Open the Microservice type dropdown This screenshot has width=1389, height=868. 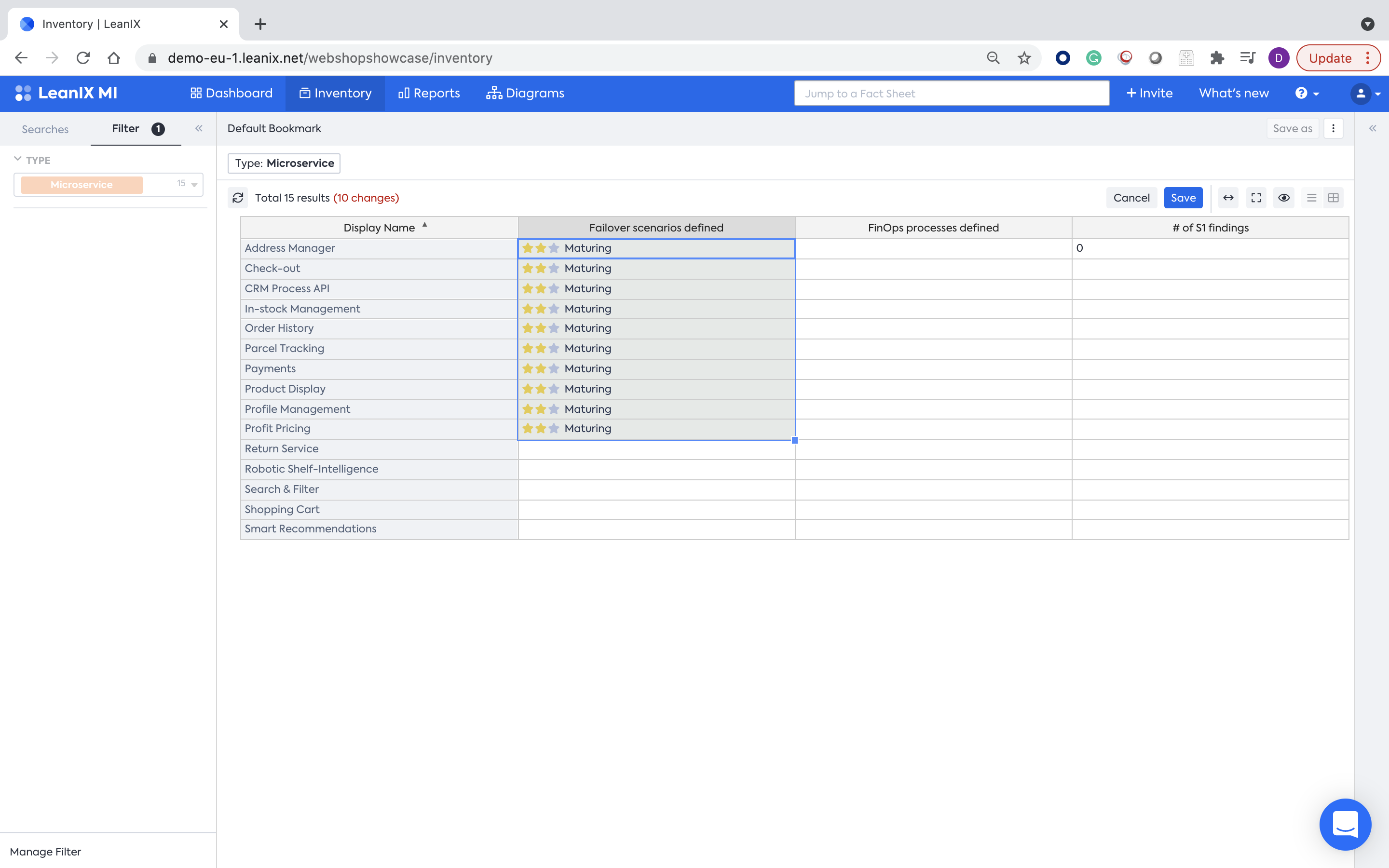[194, 185]
